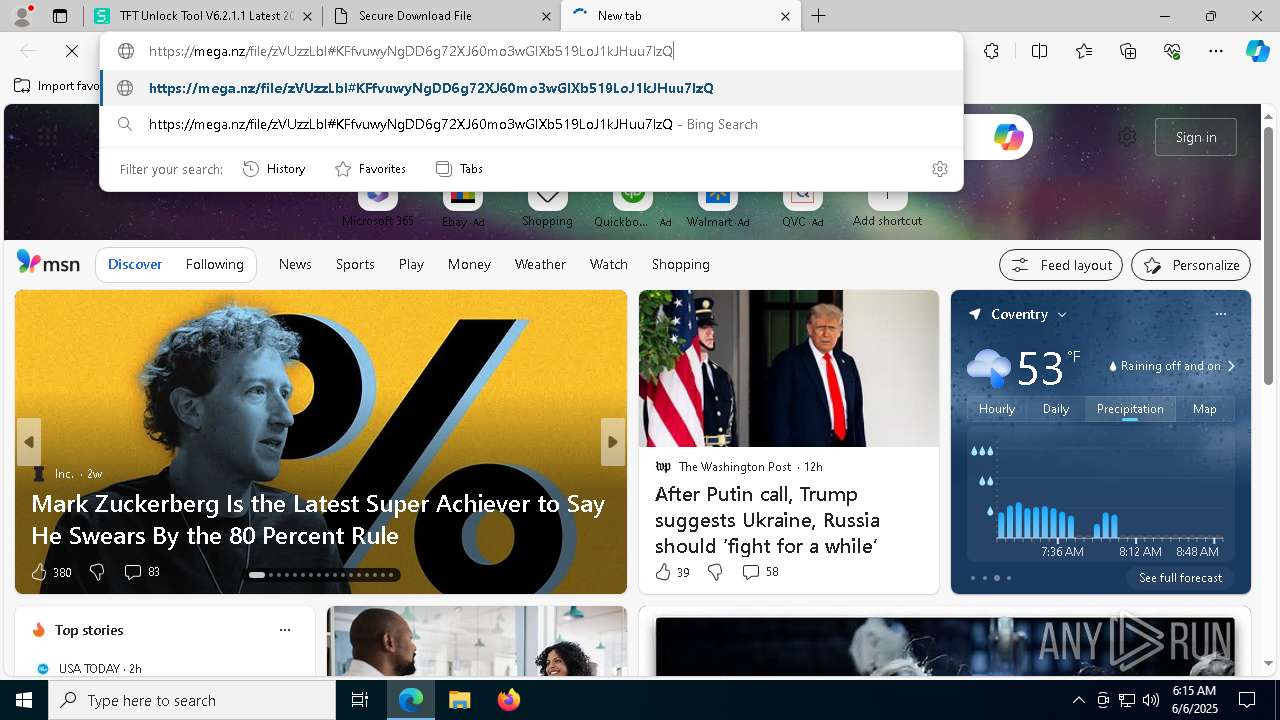Close the TFT Unlock Tool tab
Screen dimensions: 1280x720
(307, 16)
